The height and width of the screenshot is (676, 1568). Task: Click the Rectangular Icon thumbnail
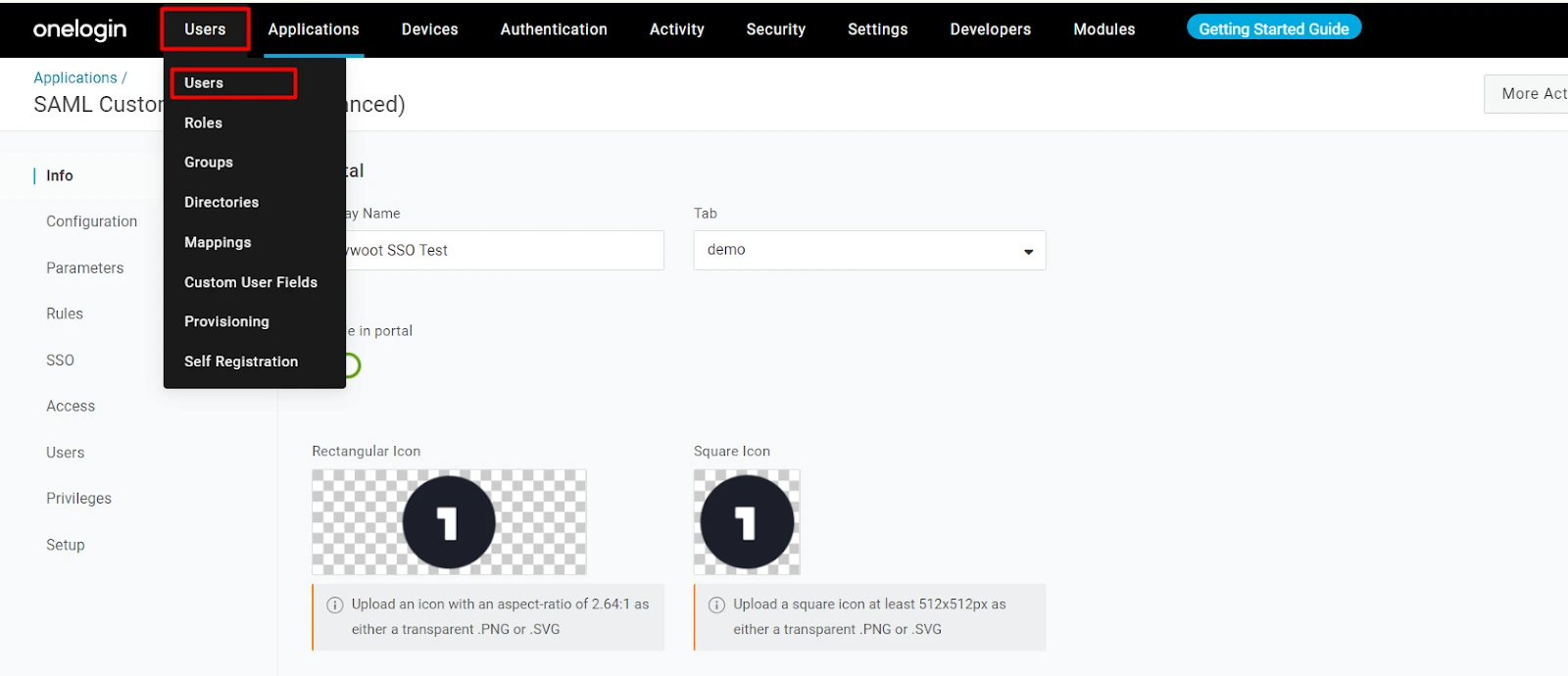tap(449, 522)
